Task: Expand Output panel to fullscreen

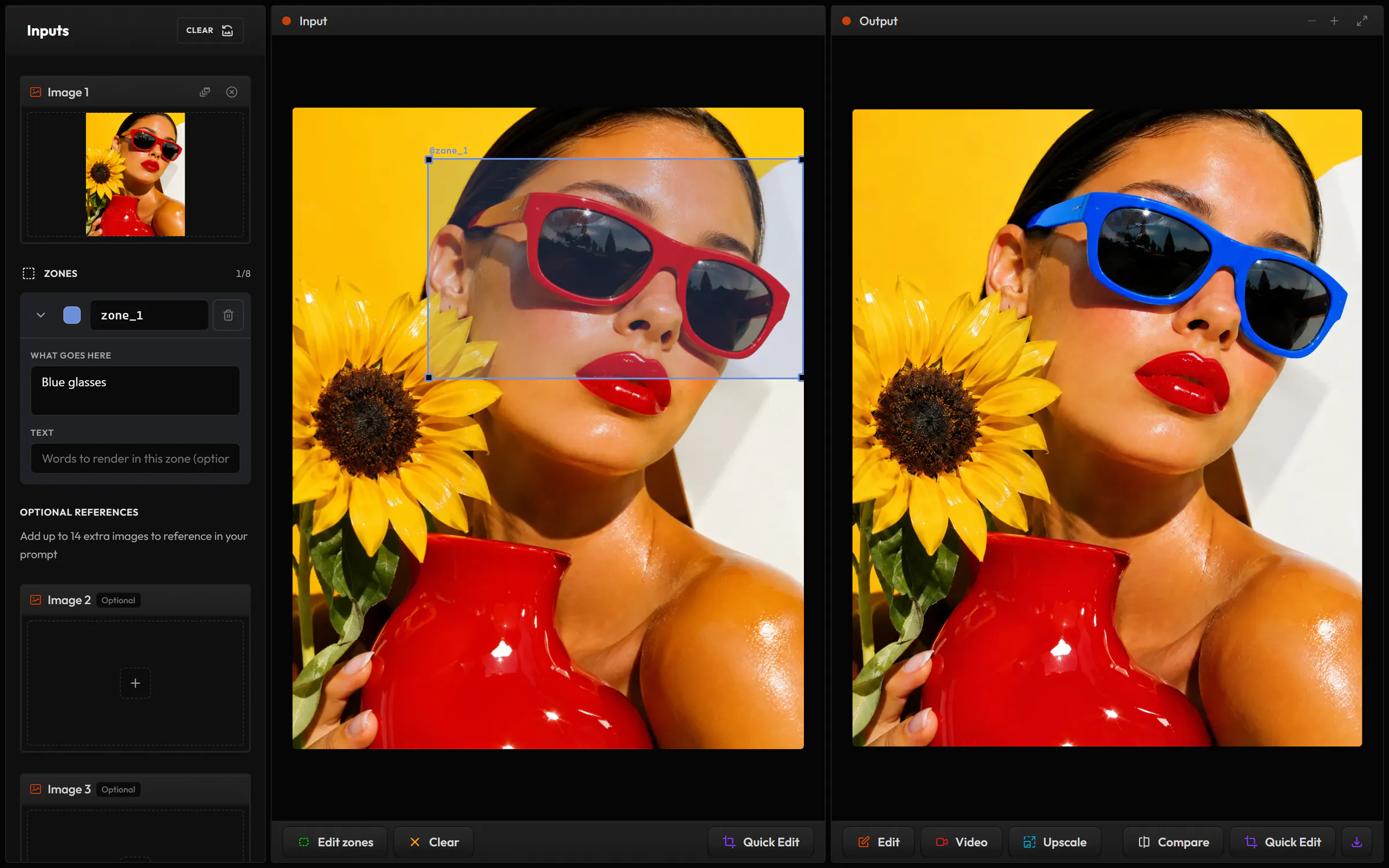Action: tap(1362, 21)
